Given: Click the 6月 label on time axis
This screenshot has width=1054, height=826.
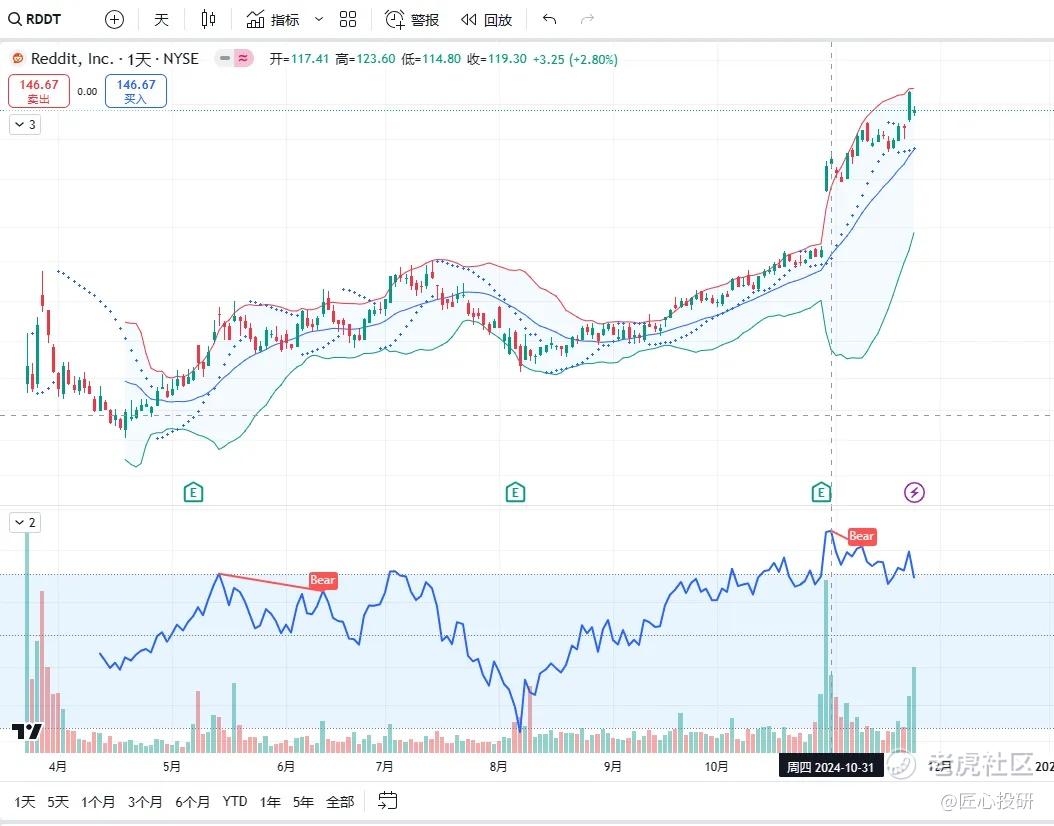Looking at the screenshot, I should pyautogui.click(x=286, y=766).
